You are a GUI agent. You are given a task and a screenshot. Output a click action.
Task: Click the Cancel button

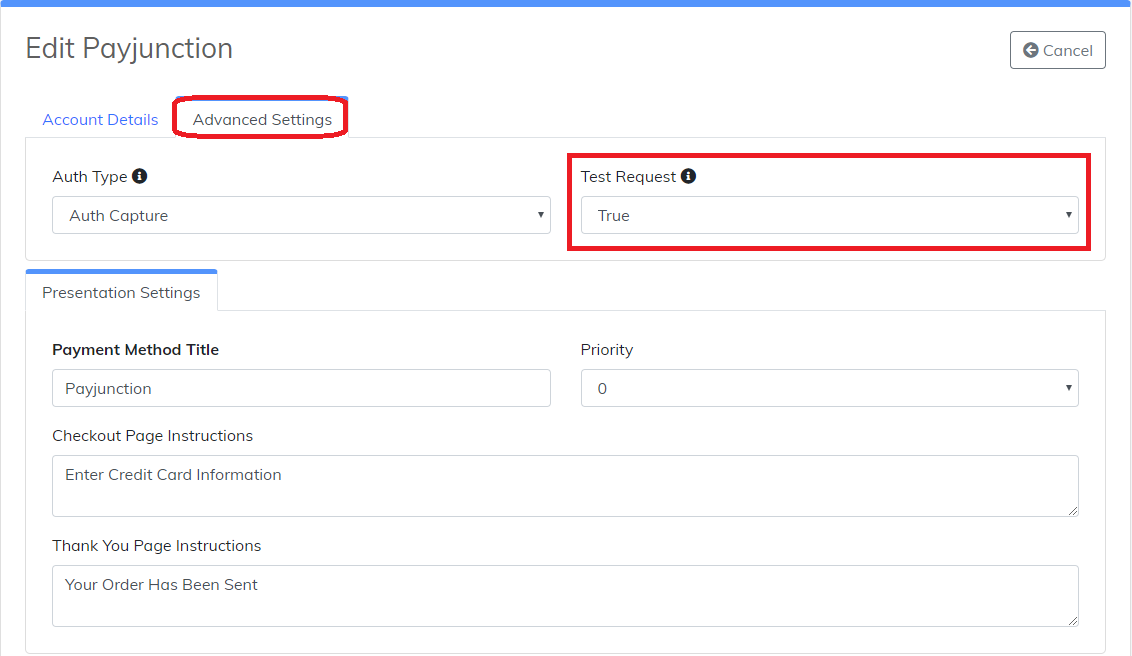[x=1057, y=51]
